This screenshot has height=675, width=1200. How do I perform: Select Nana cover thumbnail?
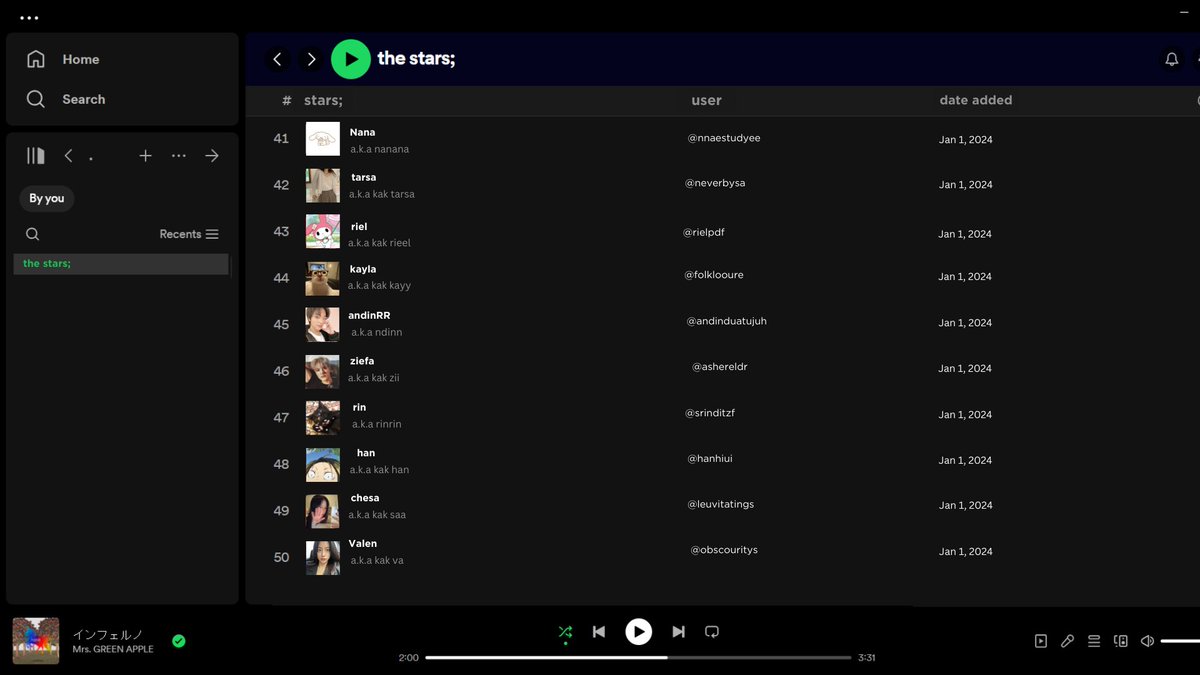click(323, 139)
